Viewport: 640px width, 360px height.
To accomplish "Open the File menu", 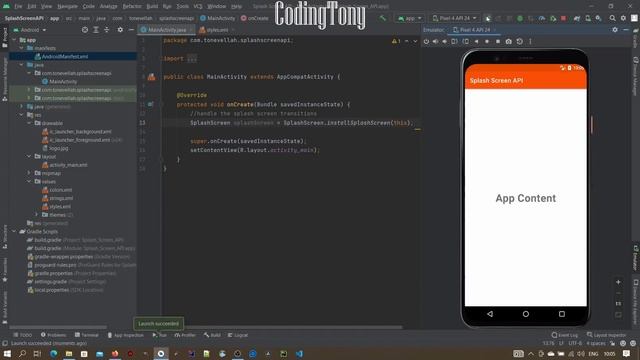I will tap(18, 7).
